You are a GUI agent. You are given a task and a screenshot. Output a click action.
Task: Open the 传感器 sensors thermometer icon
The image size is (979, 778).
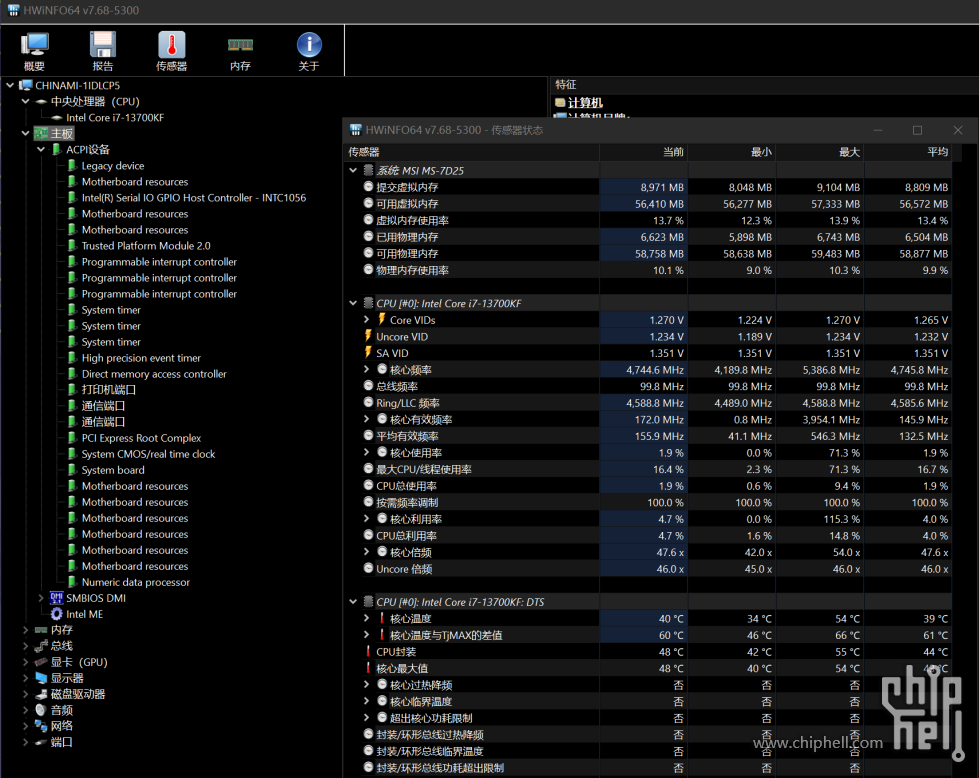172,45
